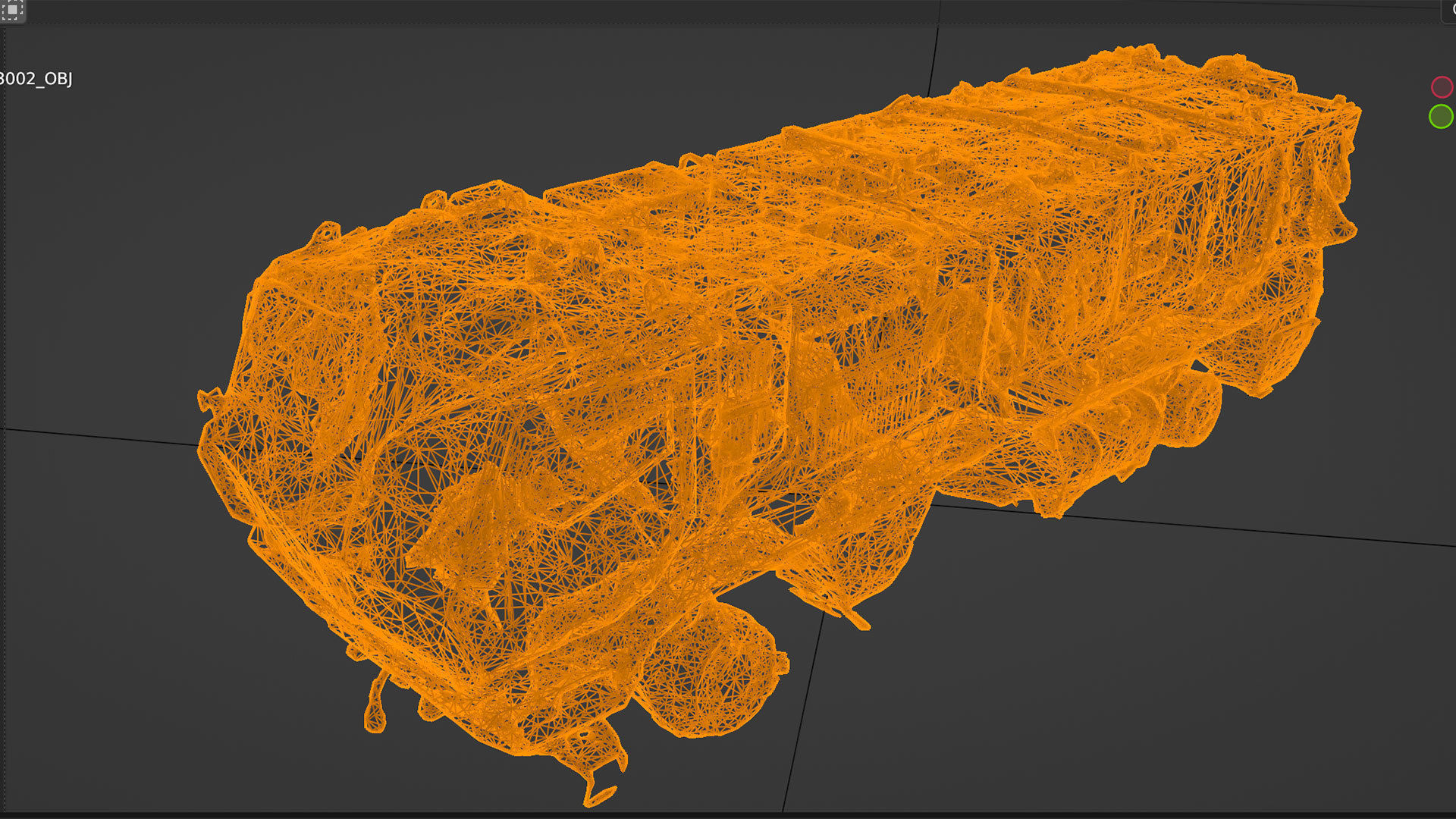Click the red negative X axis gizmo circle
The height and width of the screenshot is (819, 1456).
(1441, 87)
